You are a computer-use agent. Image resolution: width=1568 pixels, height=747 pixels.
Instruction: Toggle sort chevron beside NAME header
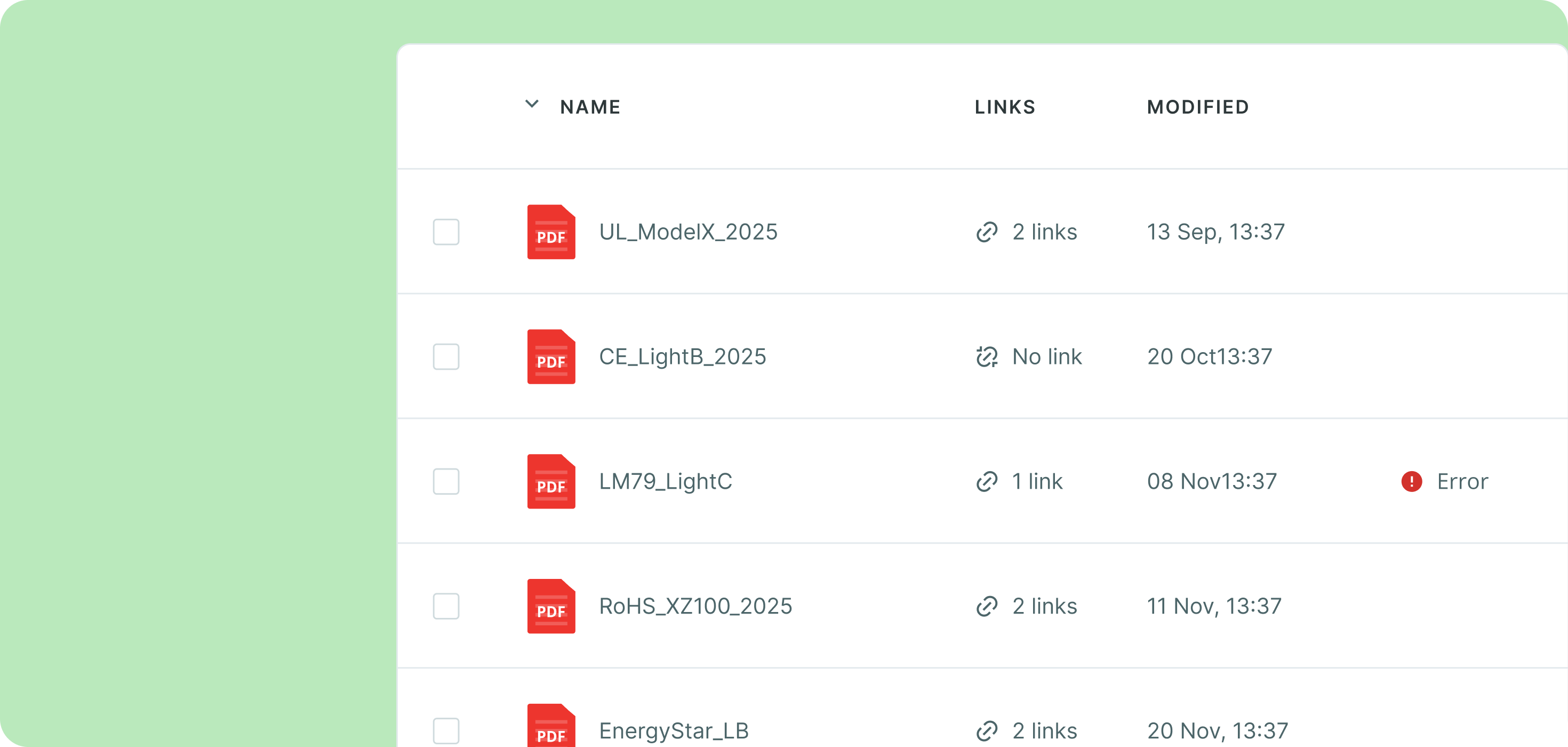click(532, 104)
